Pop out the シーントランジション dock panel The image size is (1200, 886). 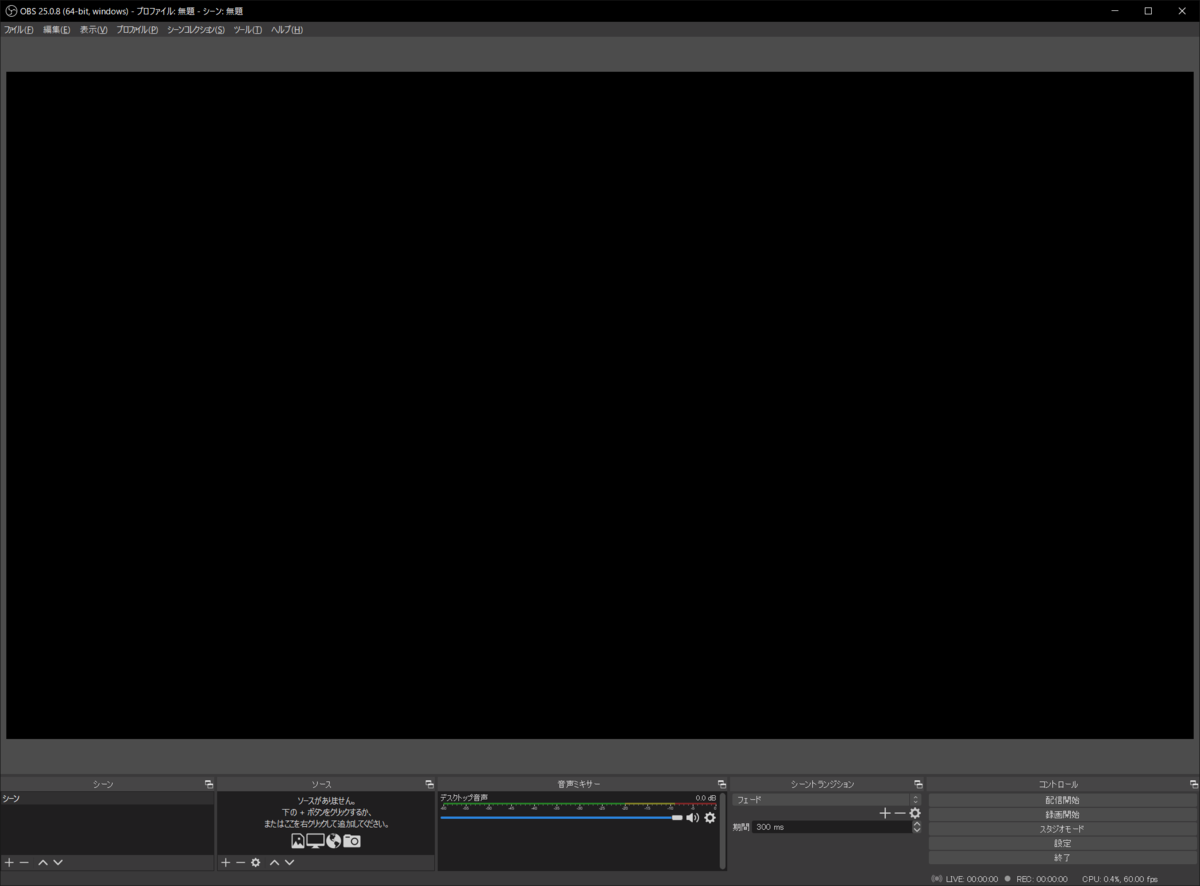point(918,784)
